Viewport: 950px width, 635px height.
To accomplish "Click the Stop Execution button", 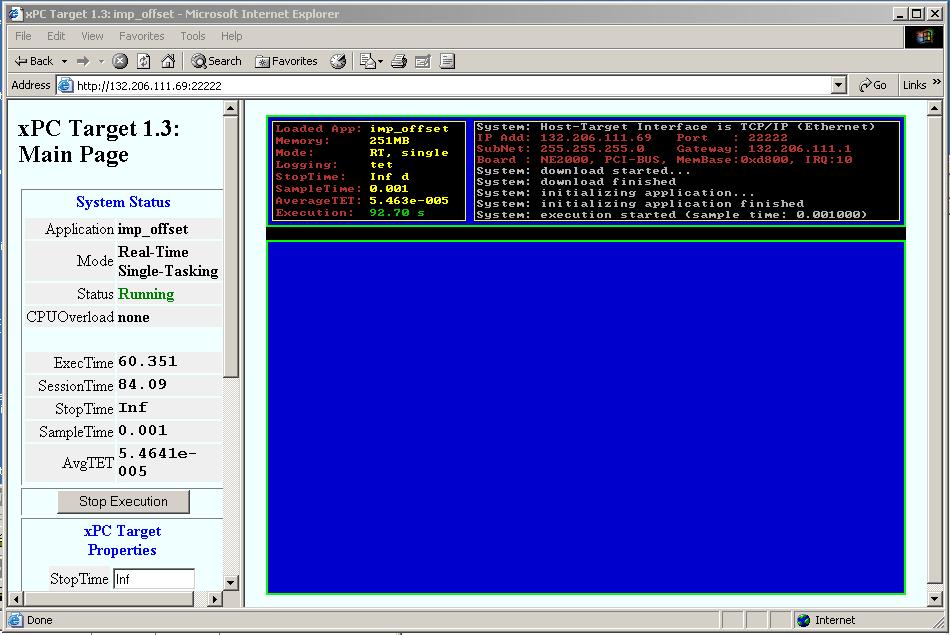I will [124, 502].
